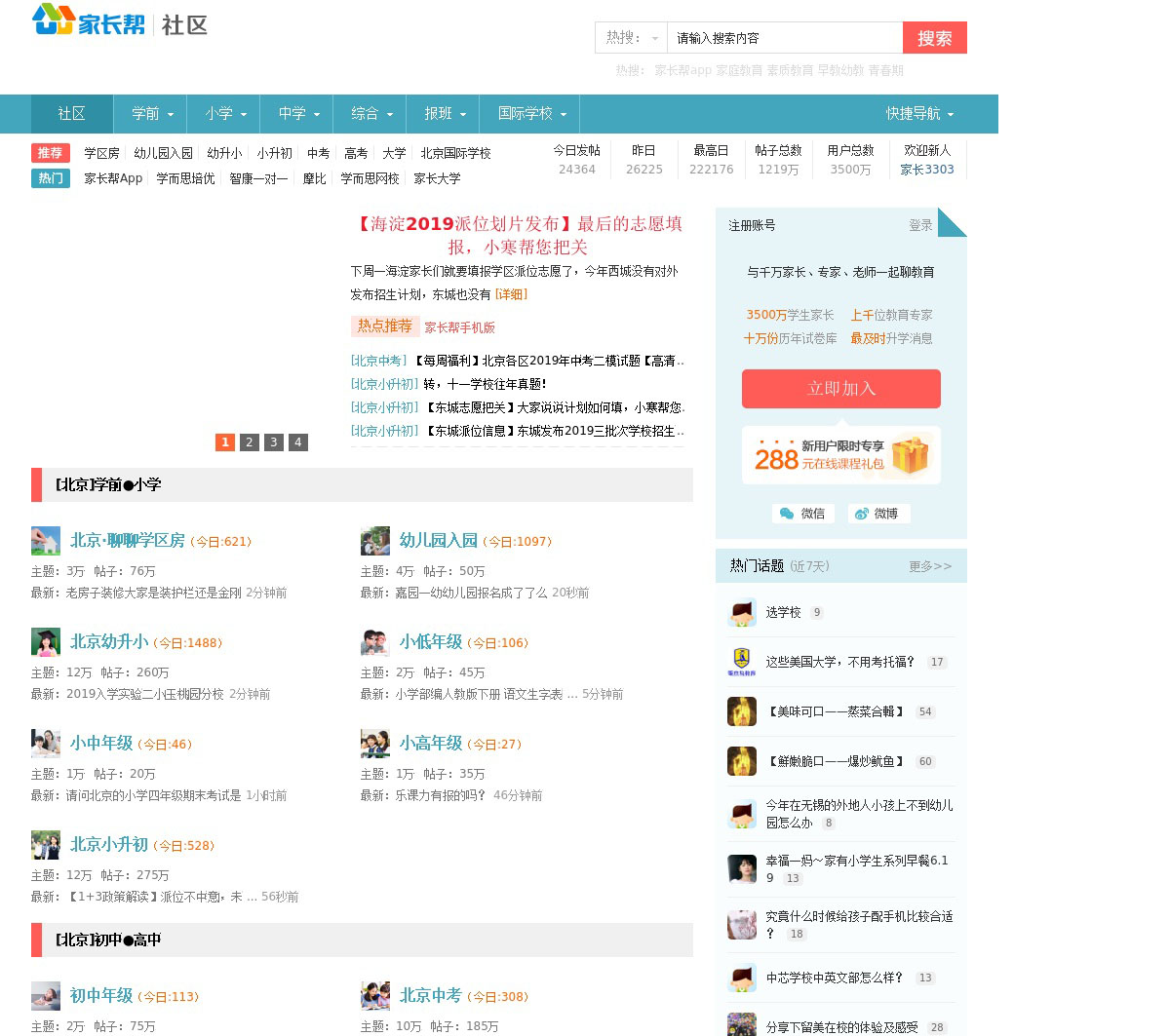Image resolution: width=1170 pixels, height=1036 pixels.
Task: Click the 登录 link
Action: 920,225
